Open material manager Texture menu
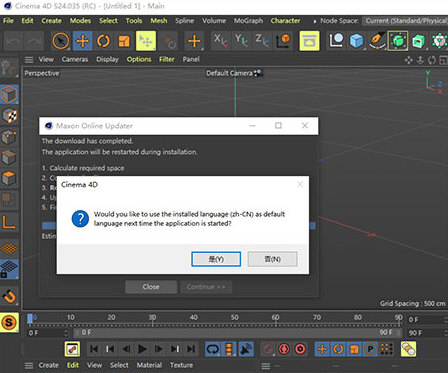This screenshot has width=448, height=373. click(181, 365)
